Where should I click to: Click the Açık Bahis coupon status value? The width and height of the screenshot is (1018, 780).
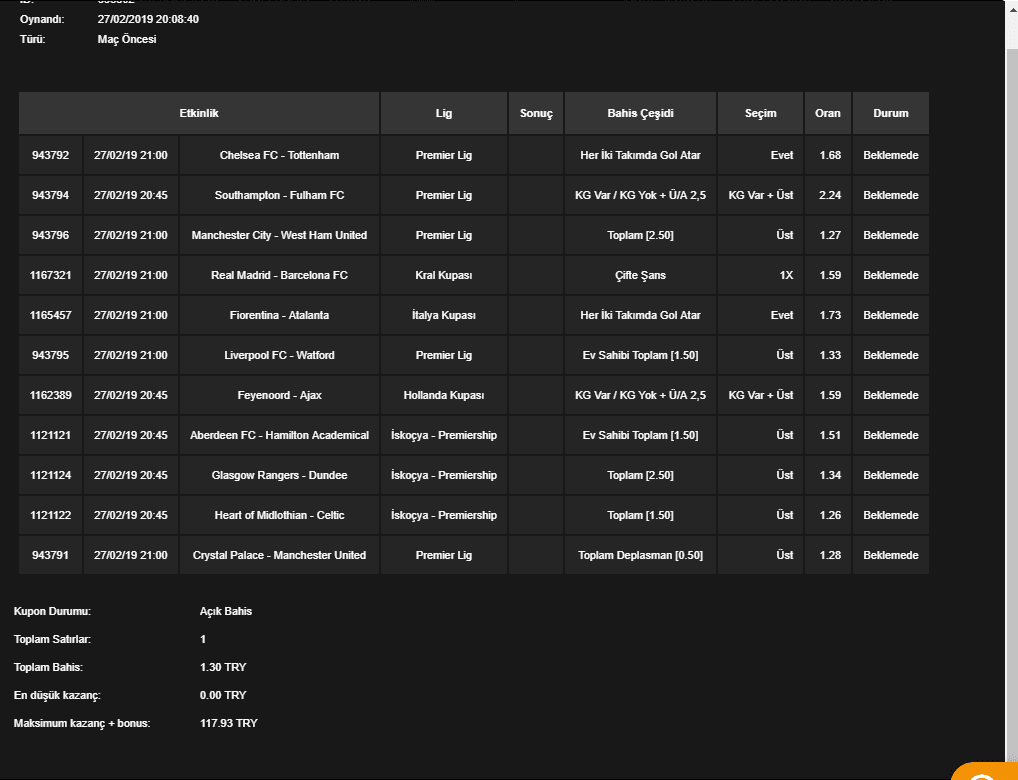tap(226, 611)
